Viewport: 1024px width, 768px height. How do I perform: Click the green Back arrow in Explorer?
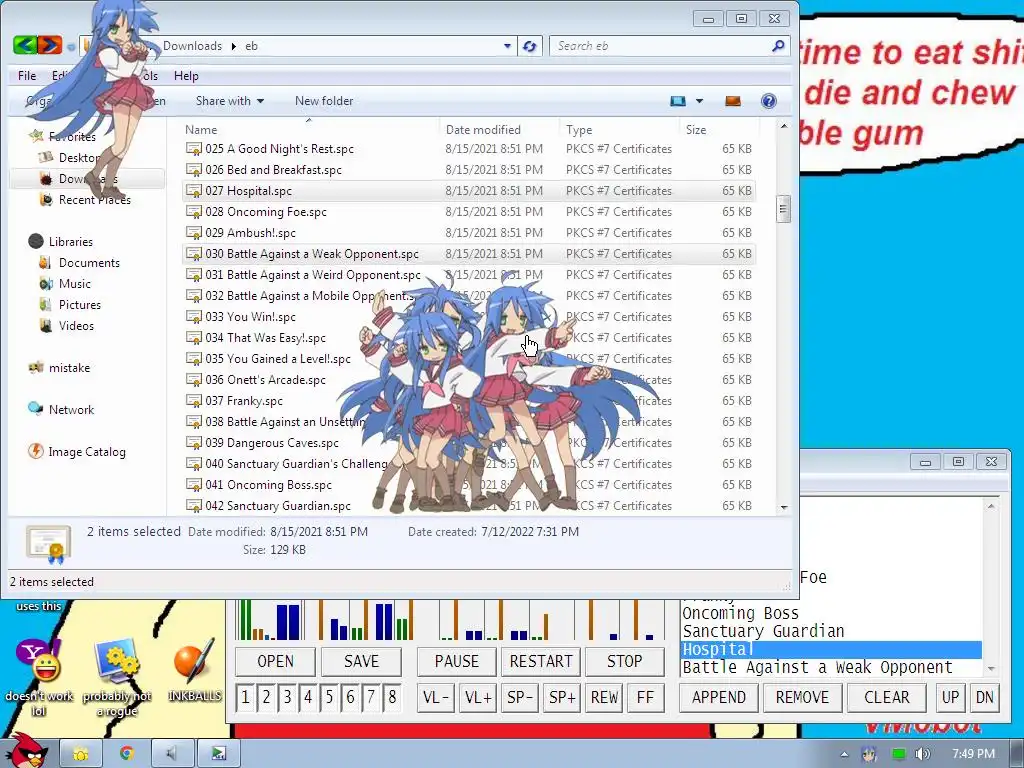[x=24, y=45]
